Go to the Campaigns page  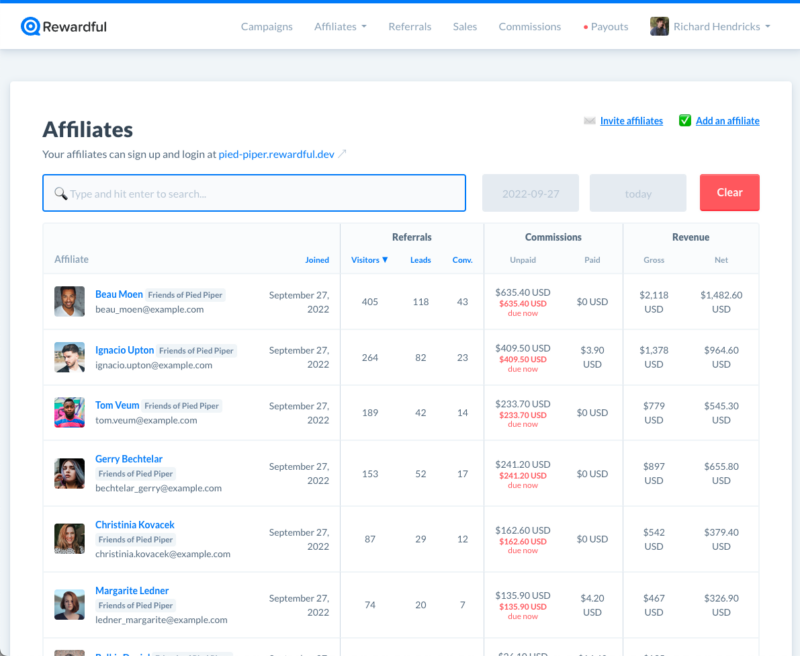click(267, 27)
